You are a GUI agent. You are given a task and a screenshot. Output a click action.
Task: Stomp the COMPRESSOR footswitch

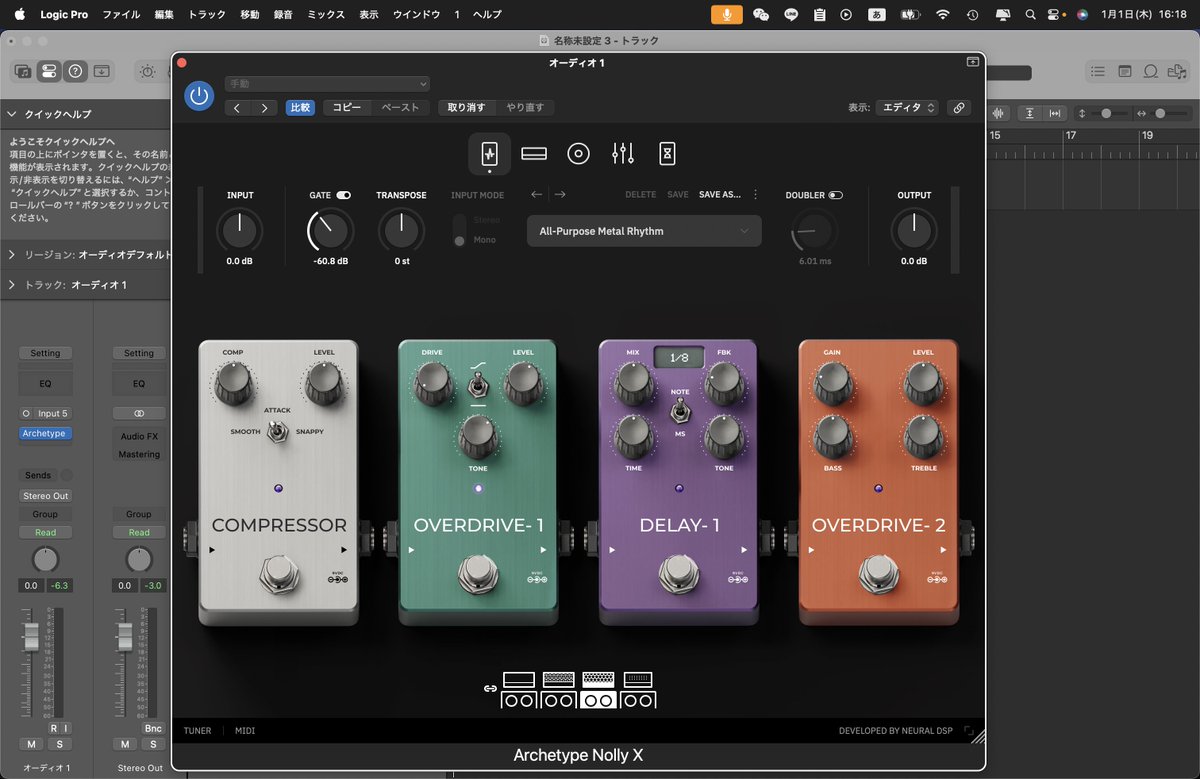point(279,573)
